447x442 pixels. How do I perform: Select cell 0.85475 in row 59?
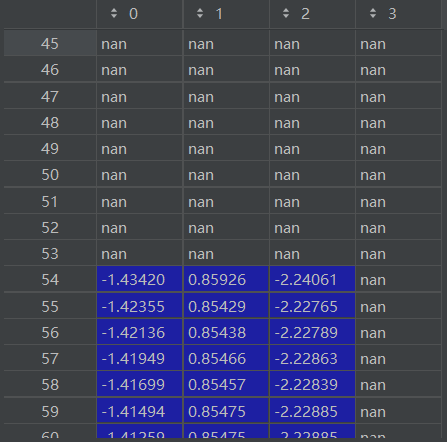click(226, 411)
